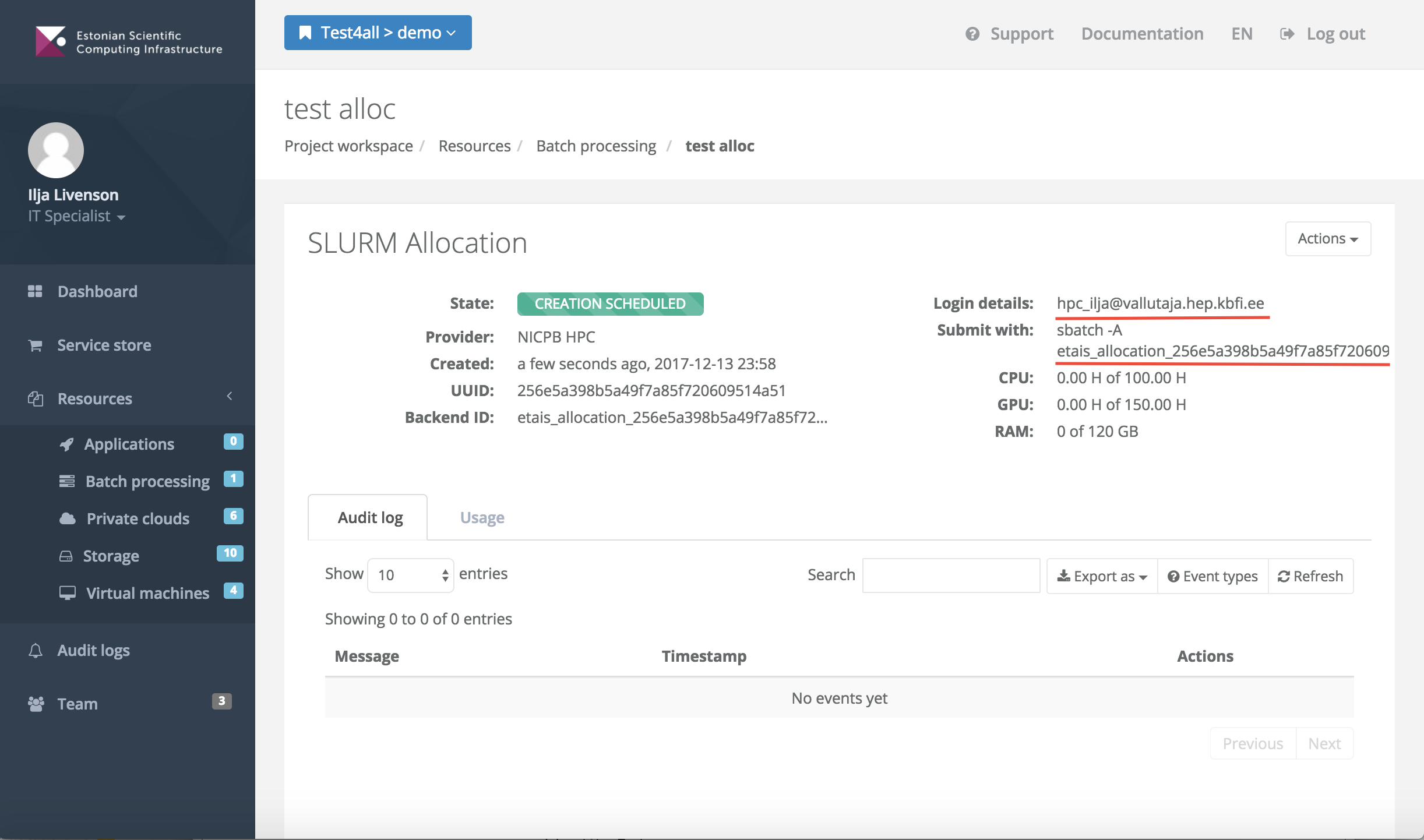Click the NICPB HPC provider value
The image size is (1424, 840).
(556, 337)
